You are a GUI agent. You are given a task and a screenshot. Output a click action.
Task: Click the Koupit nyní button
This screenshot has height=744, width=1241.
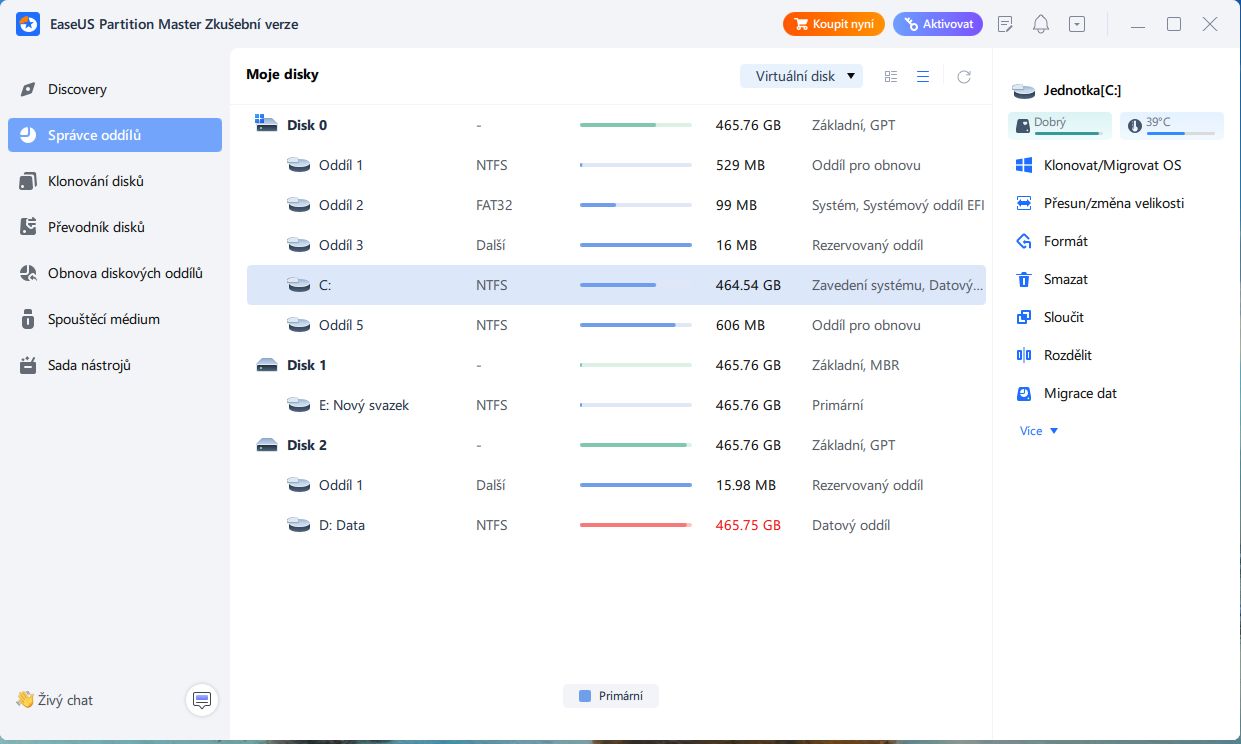pos(833,23)
